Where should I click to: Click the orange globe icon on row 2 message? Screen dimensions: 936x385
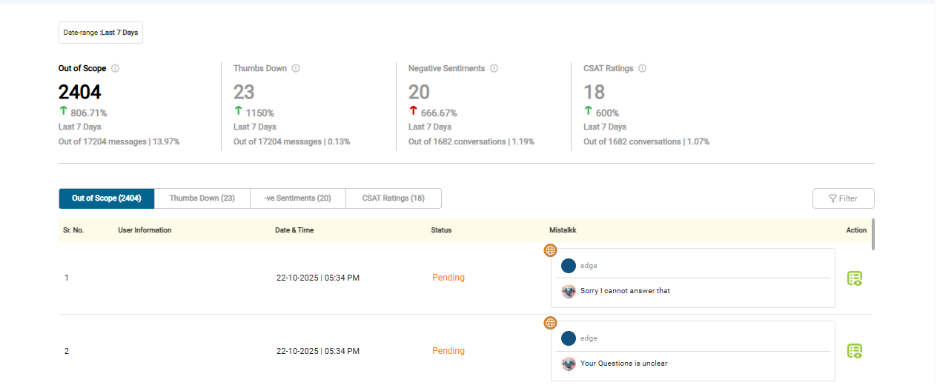click(550, 323)
